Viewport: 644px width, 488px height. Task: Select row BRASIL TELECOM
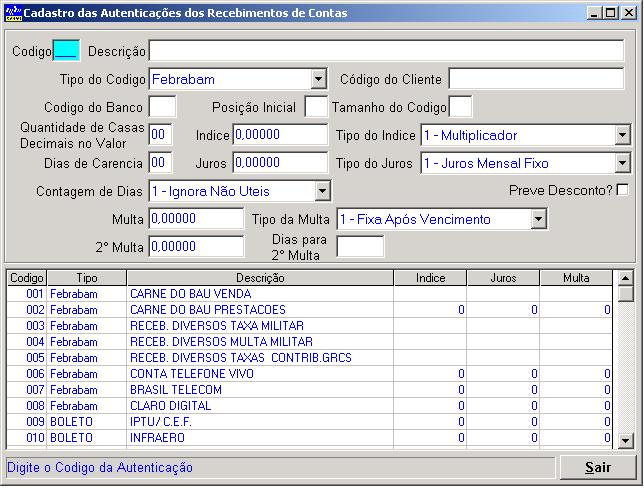[310, 390]
